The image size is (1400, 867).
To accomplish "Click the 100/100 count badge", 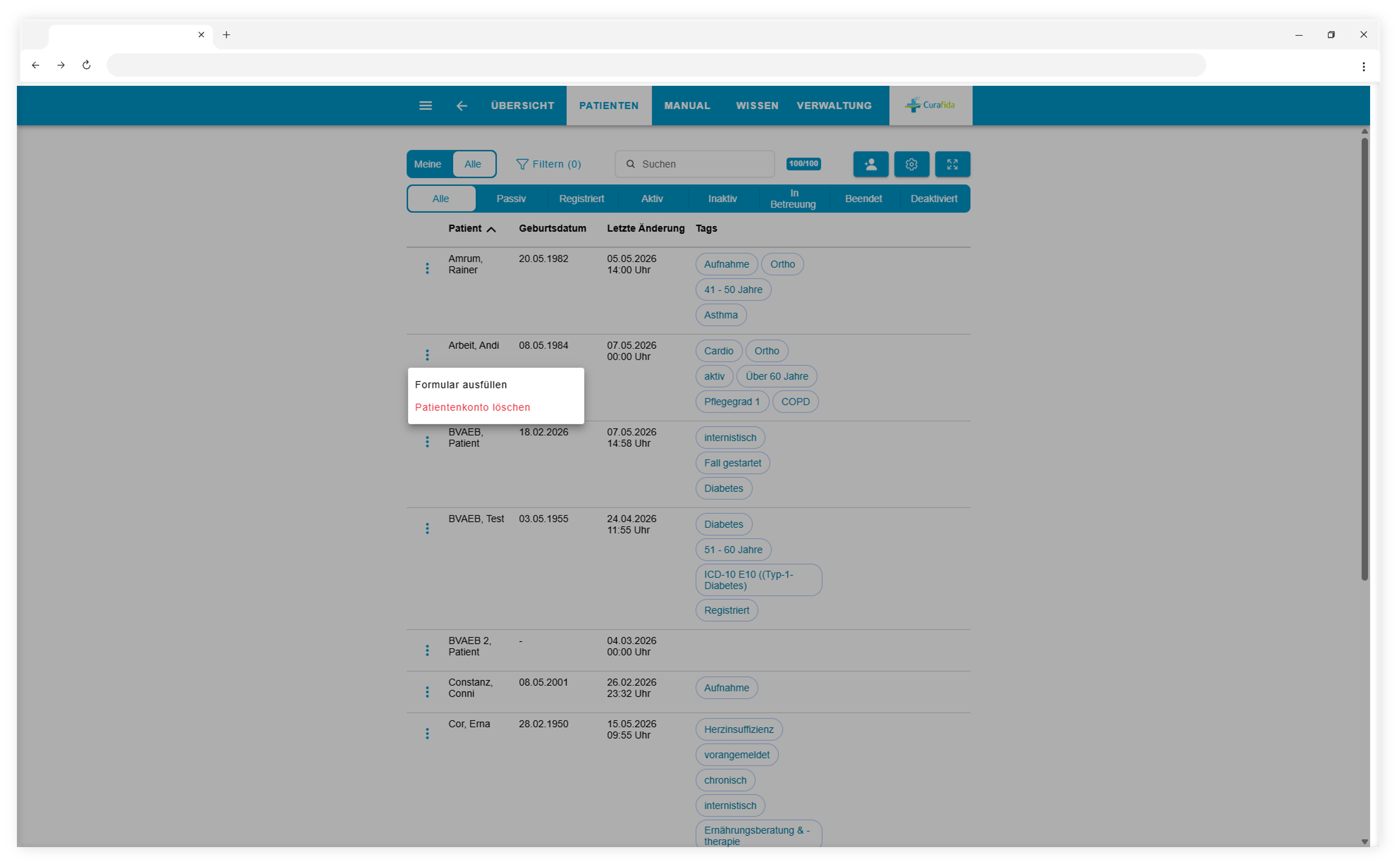I will click(803, 164).
